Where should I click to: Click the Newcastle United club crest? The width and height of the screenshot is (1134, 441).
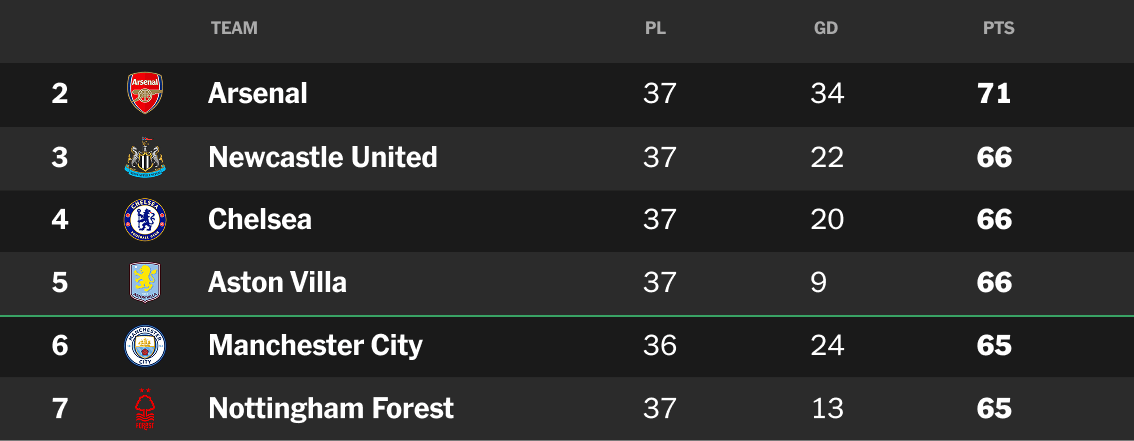pyautogui.click(x=145, y=157)
